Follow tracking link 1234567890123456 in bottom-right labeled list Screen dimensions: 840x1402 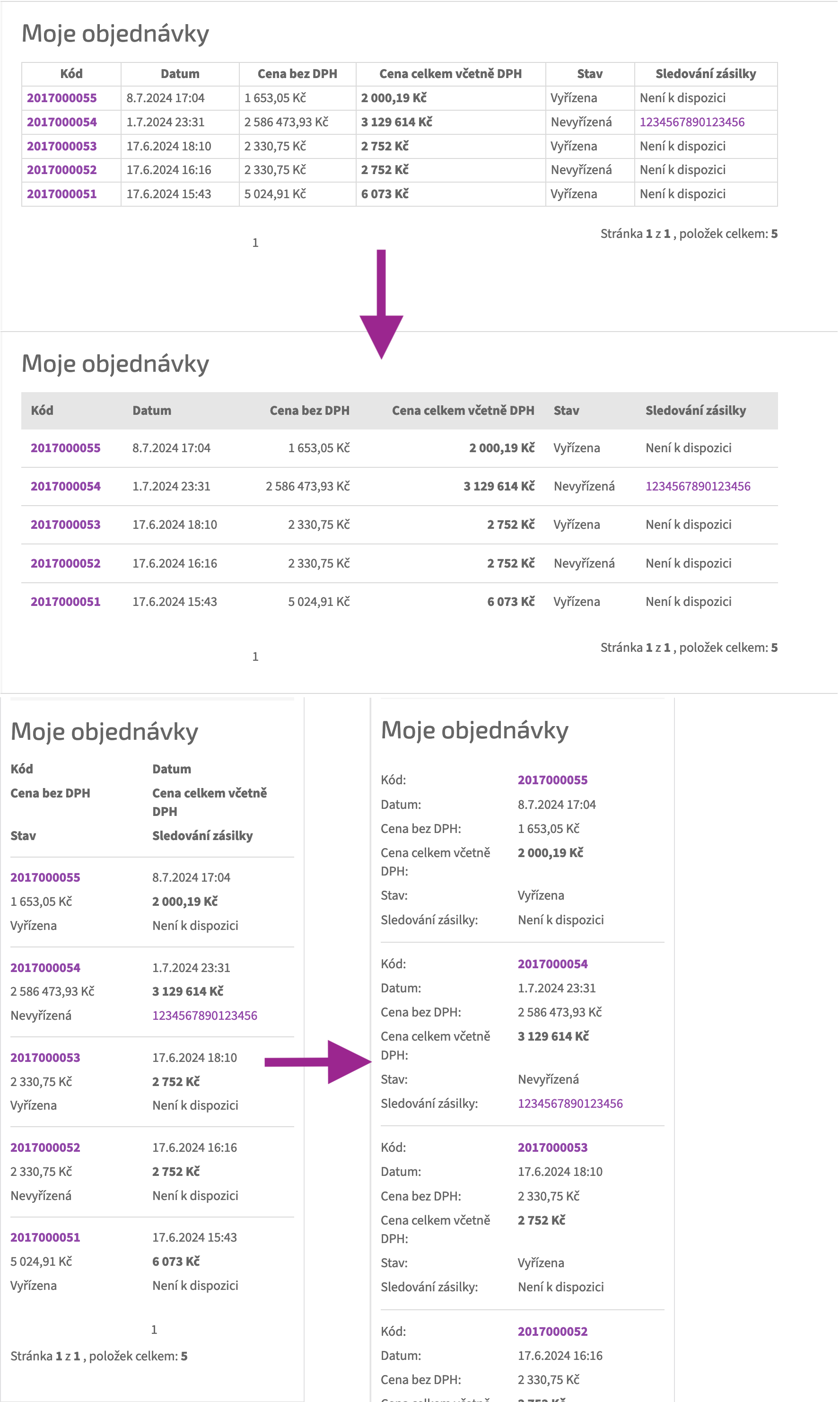(570, 1103)
